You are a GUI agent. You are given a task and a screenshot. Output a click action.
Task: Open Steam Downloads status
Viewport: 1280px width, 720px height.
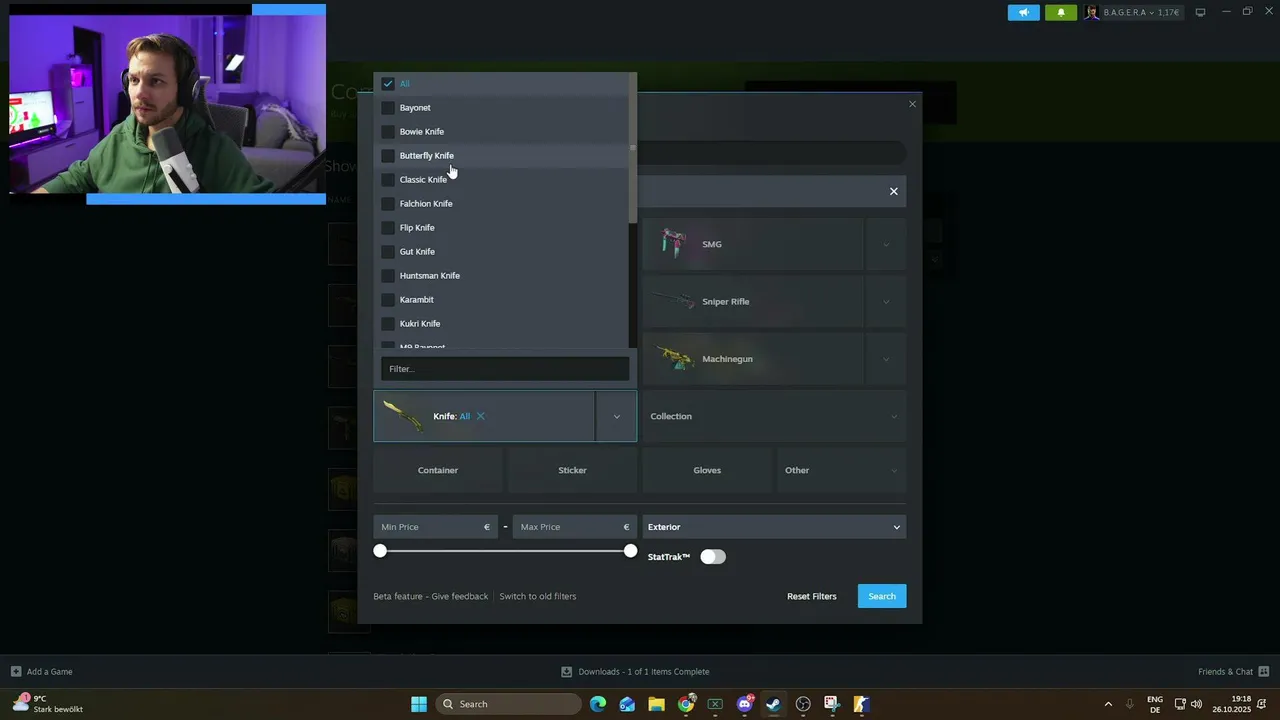[635, 672]
